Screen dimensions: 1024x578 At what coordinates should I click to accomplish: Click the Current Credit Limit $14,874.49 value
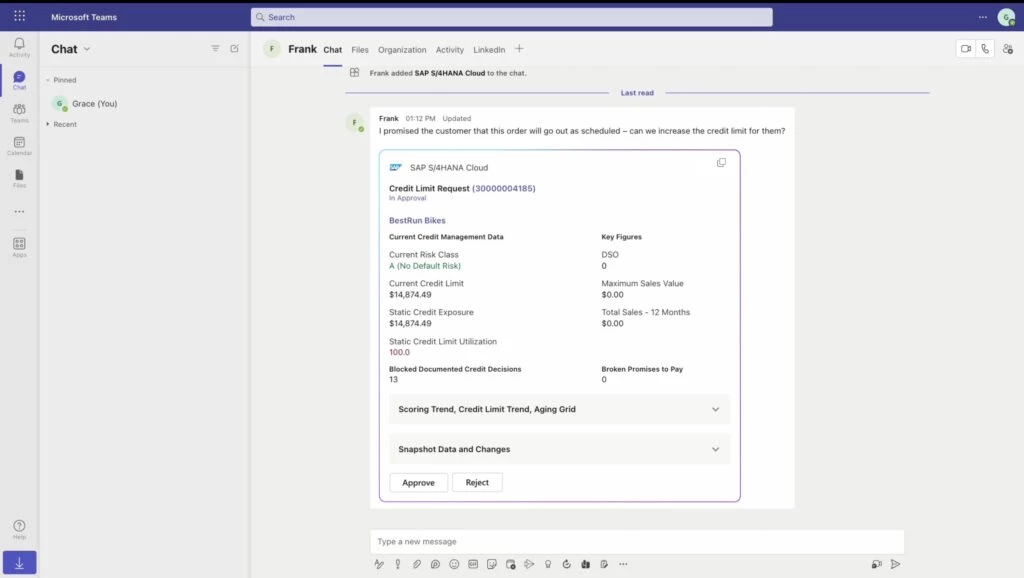tap(410, 295)
